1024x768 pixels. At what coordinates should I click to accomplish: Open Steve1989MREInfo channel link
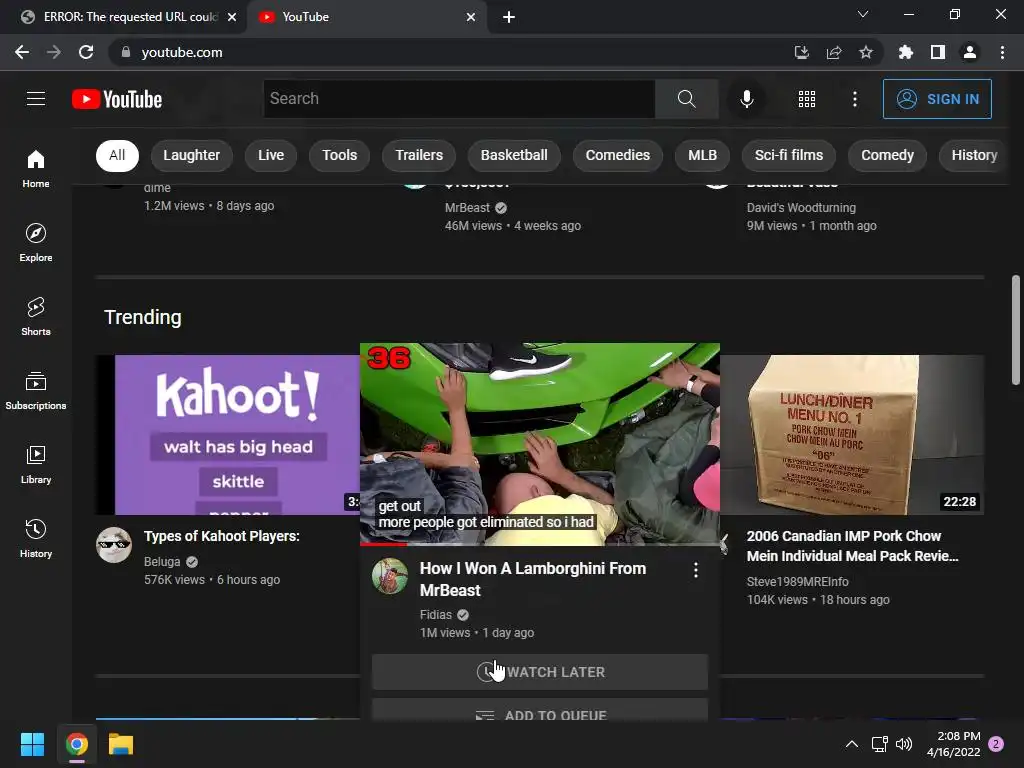tap(797, 581)
